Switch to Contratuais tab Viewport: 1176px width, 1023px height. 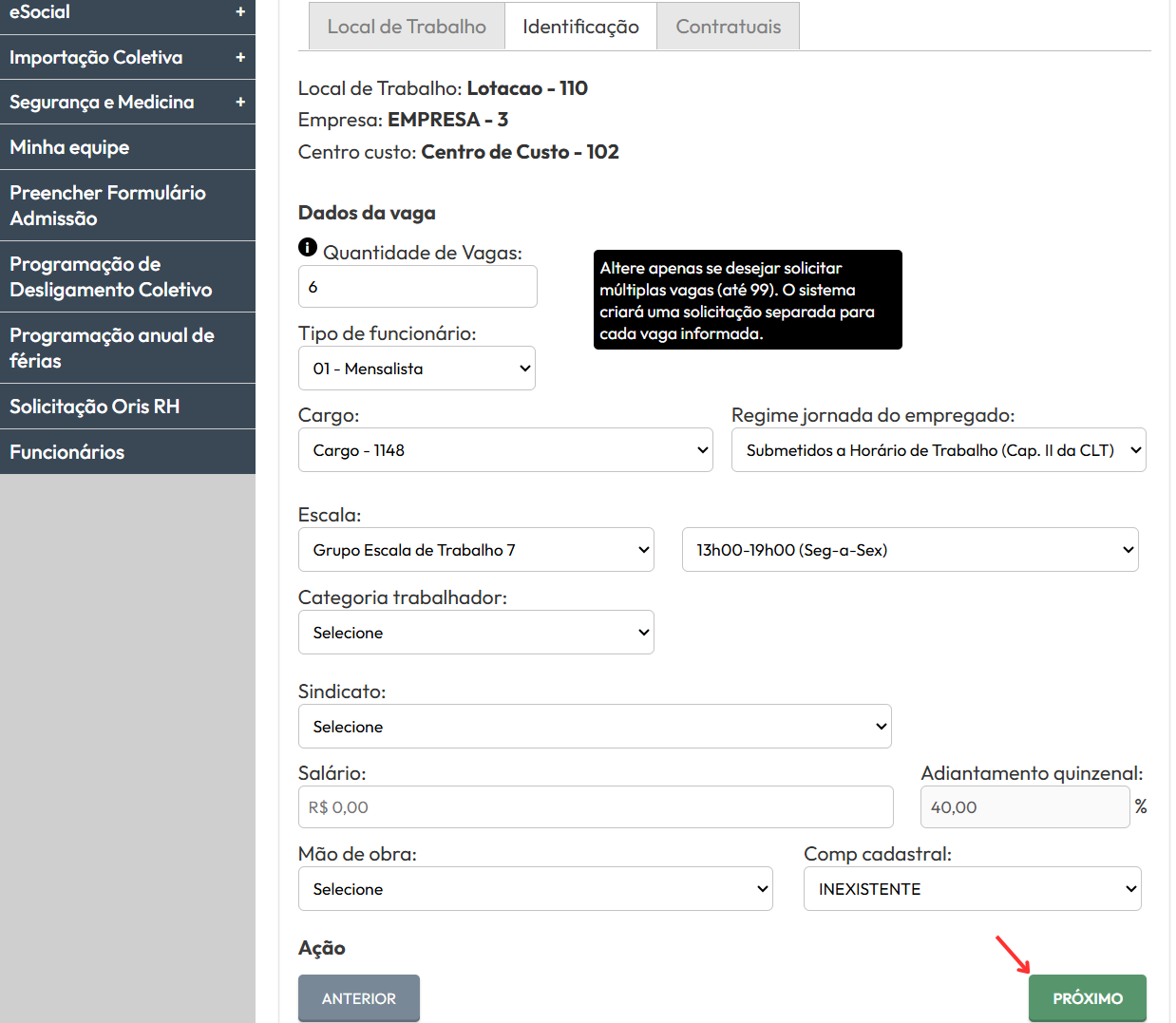pyautogui.click(x=729, y=27)
